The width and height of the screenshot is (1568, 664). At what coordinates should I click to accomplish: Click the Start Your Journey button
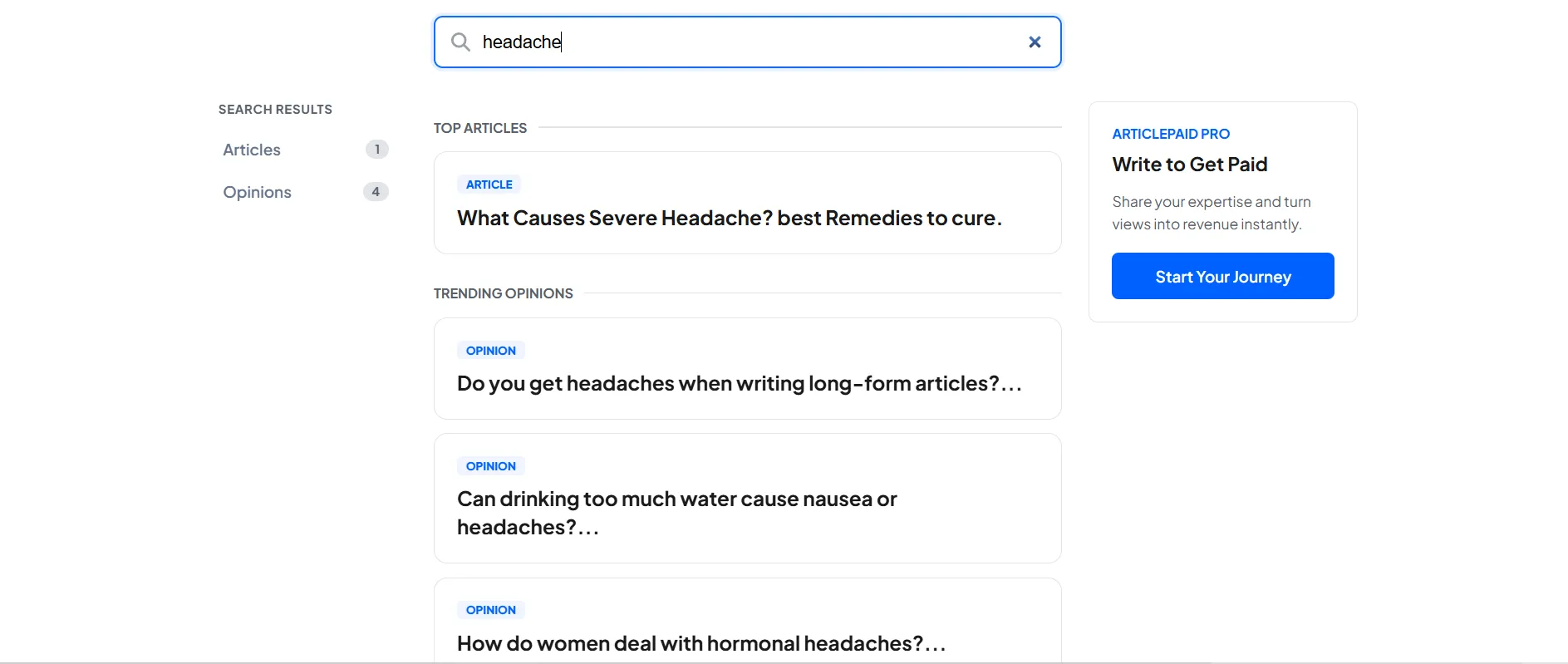1222,275
